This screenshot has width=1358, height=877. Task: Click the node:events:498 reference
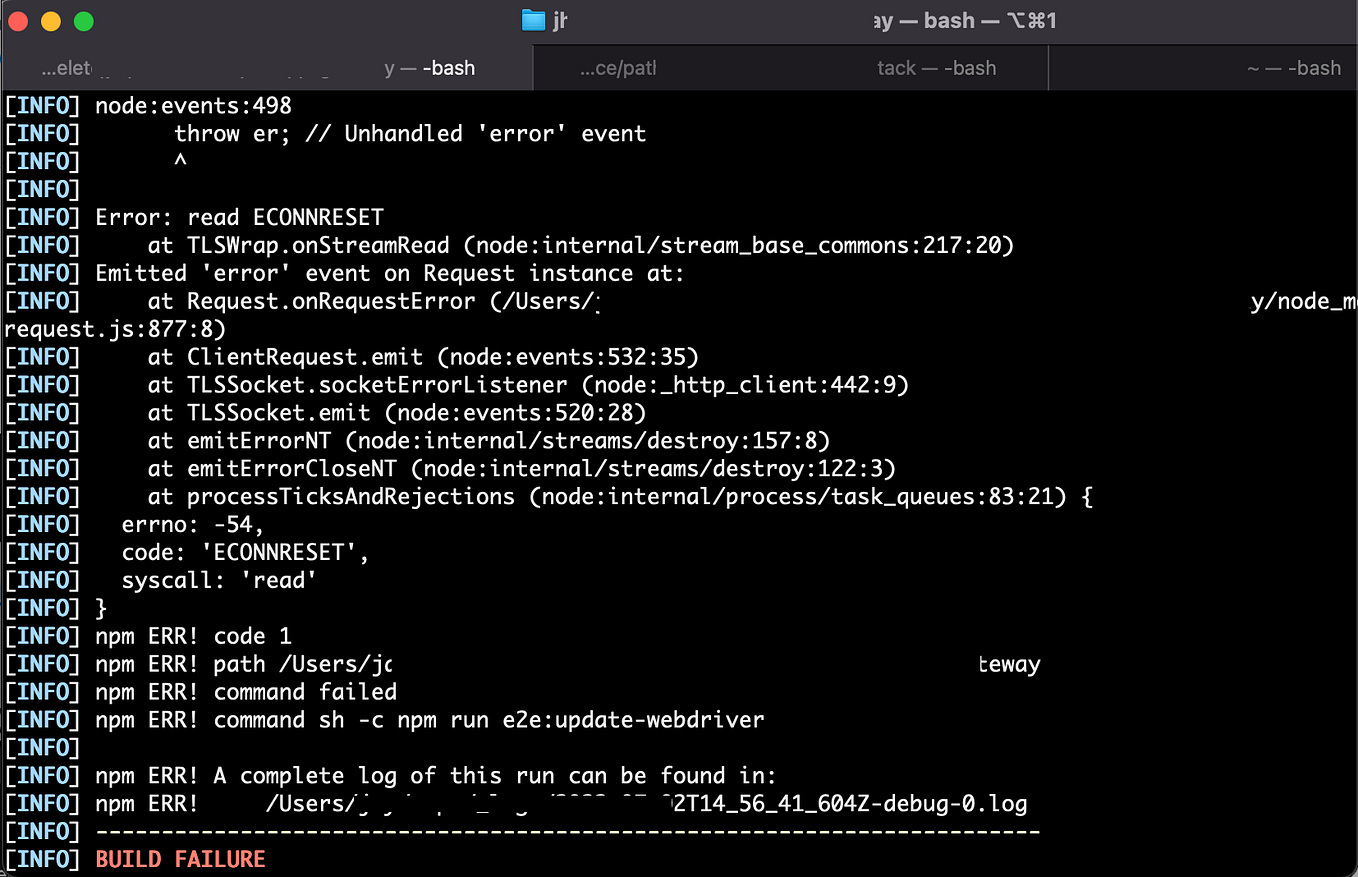[x=193, y=105]
